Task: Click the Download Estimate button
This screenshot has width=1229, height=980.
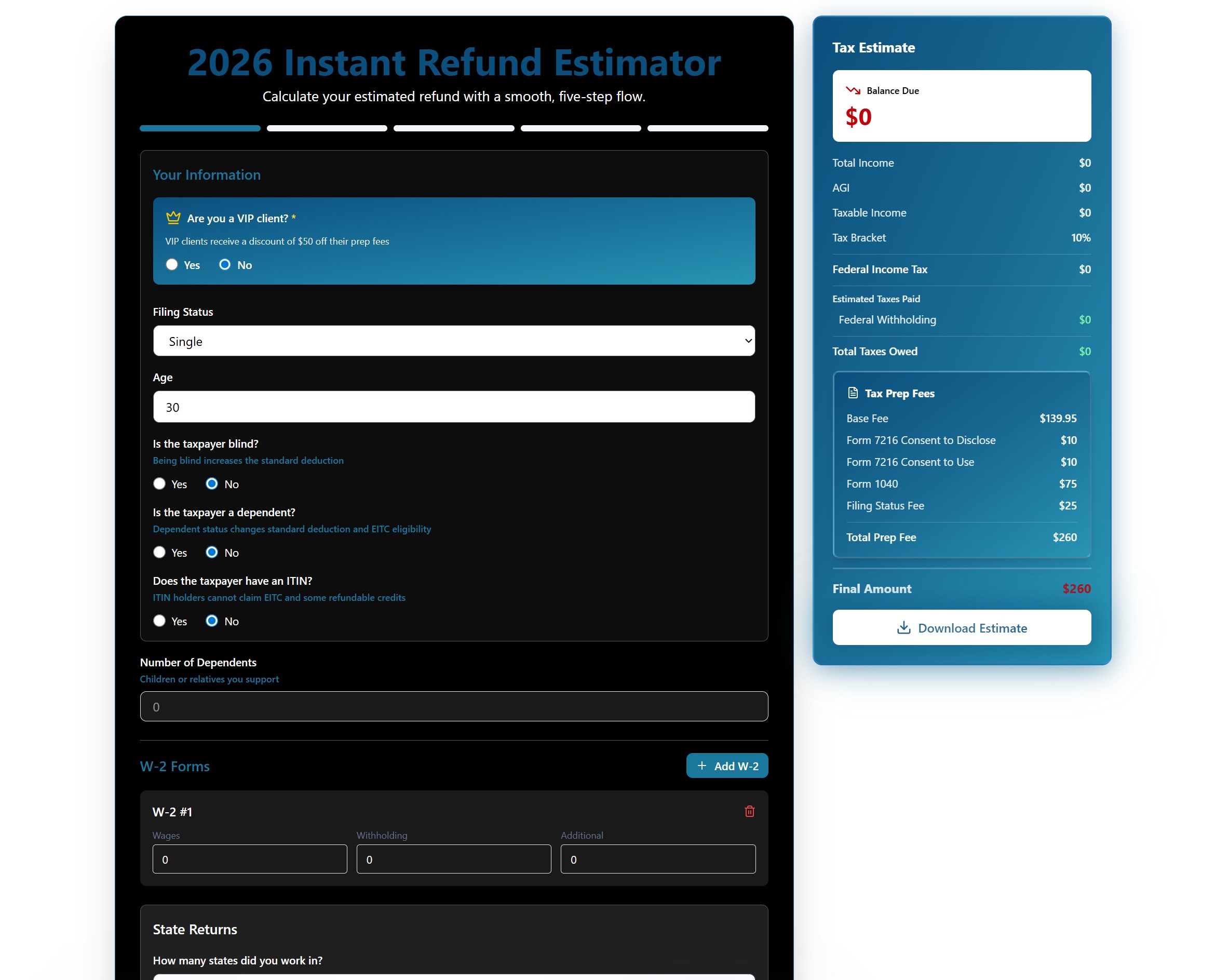Action: [961, 628]
